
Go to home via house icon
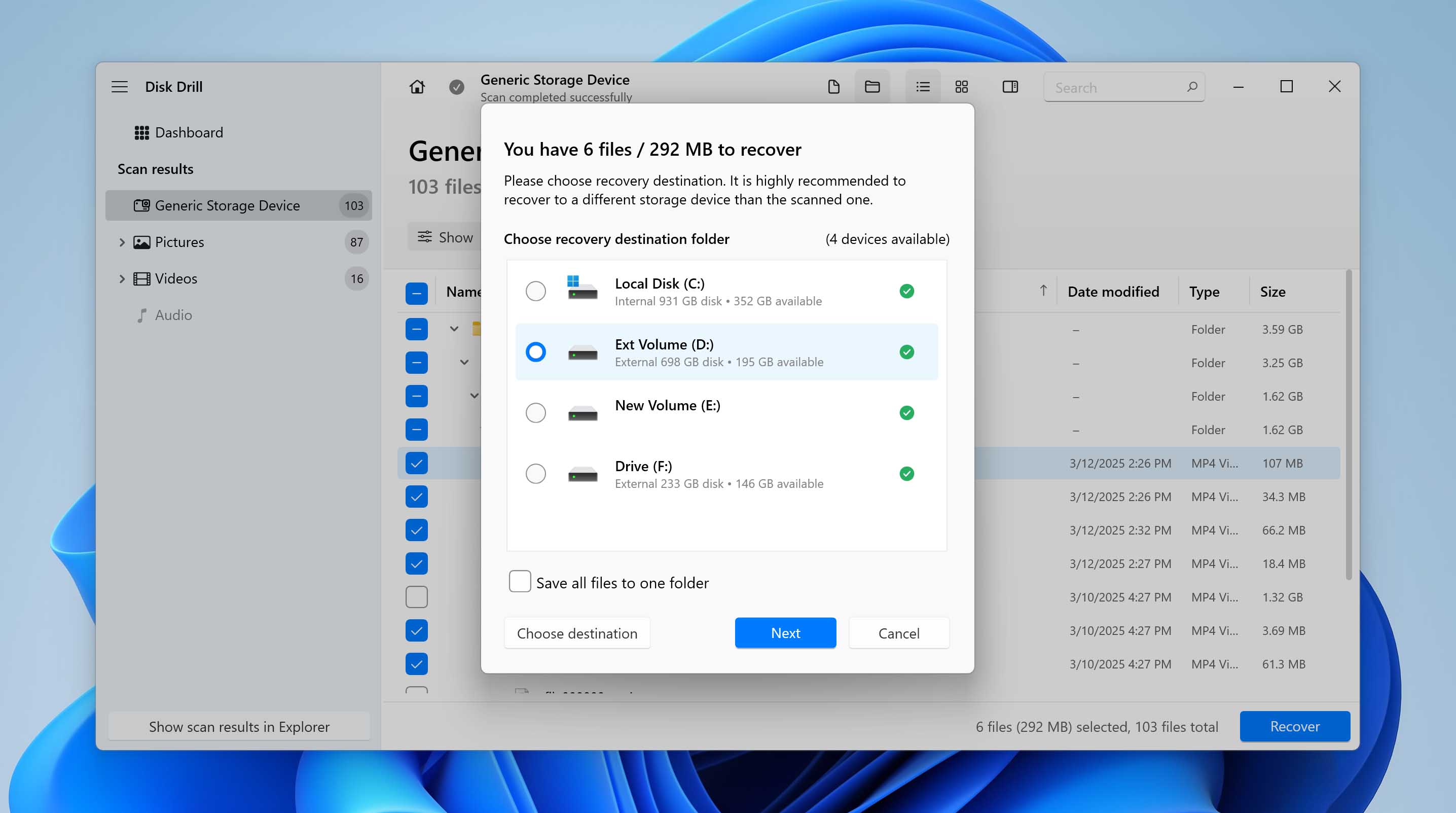coord(417,87)
